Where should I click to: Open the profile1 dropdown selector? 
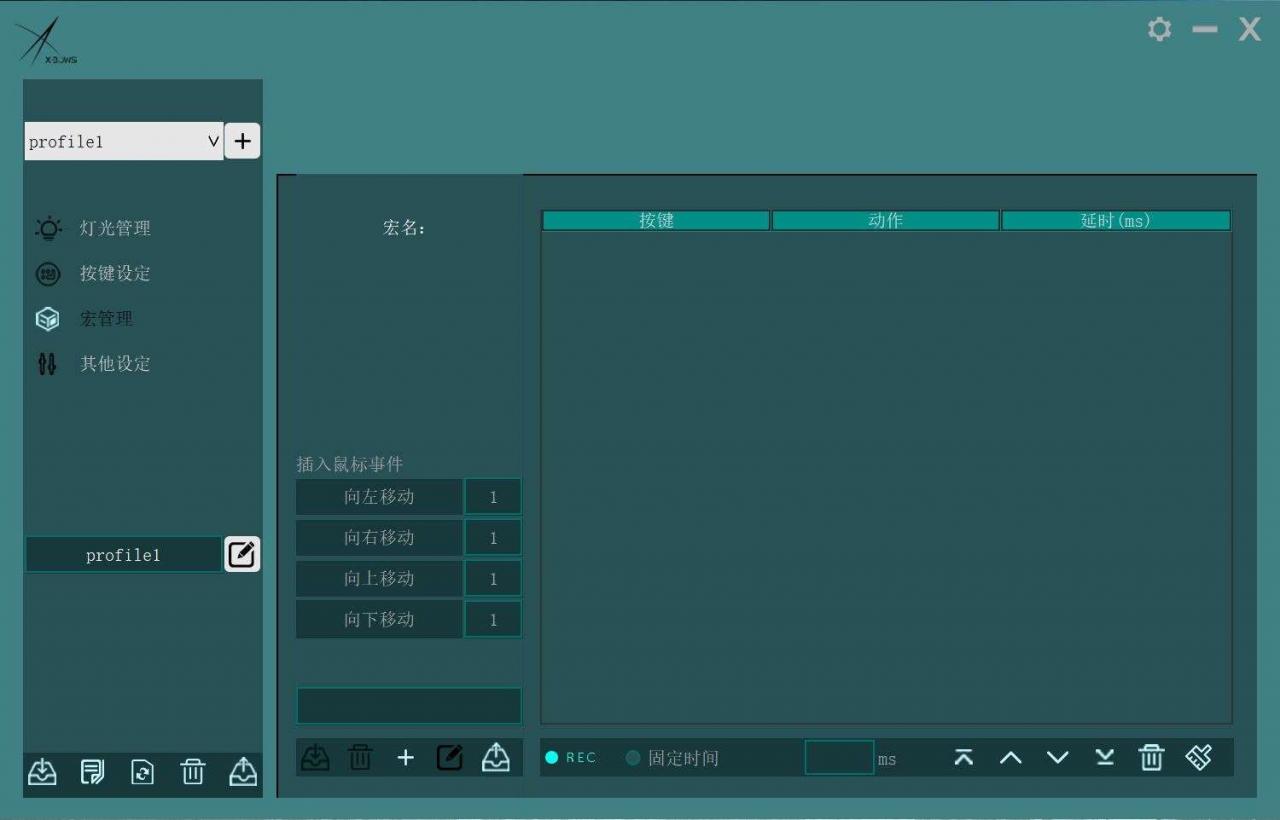[124, 141]
